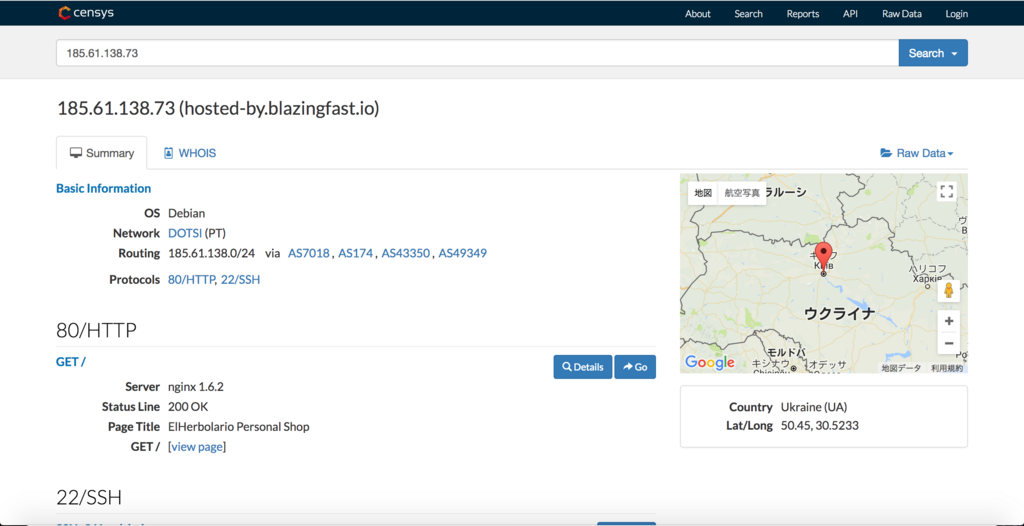The image size is (1024, 526).
Task: Click the Details button for 80/HTTP
Action: (583, 367)
